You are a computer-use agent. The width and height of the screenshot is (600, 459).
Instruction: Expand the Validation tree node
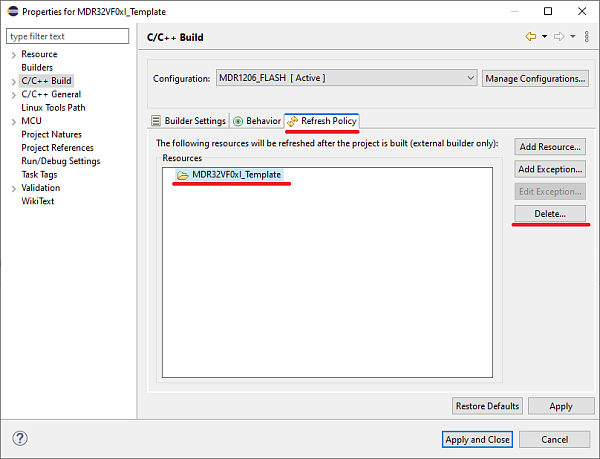[13, 189]
